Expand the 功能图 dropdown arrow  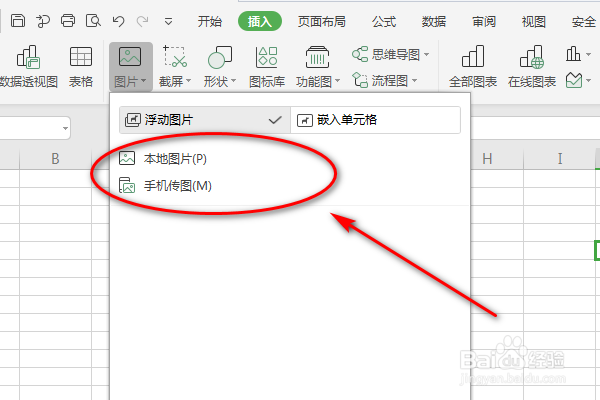338,81
